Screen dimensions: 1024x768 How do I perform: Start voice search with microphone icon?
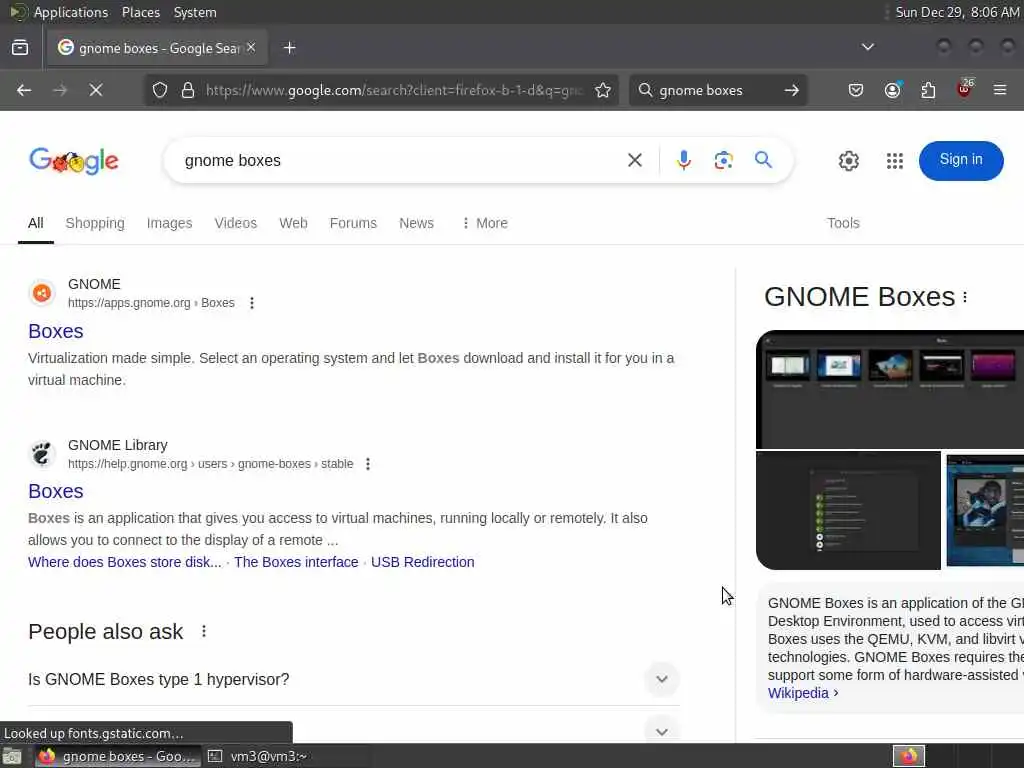684,160
